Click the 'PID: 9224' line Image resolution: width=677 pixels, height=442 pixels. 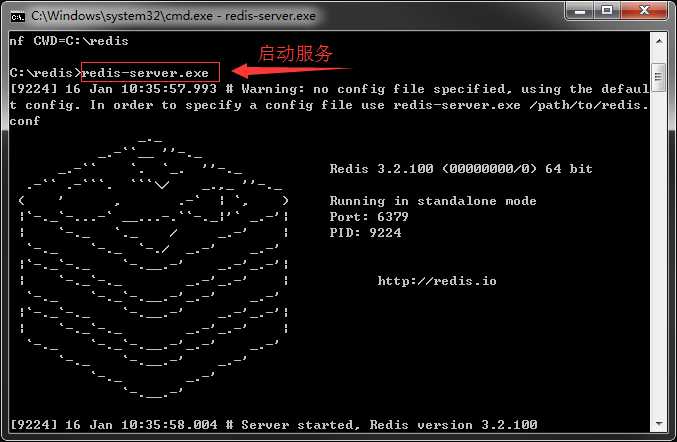click(x=366, y=233)
